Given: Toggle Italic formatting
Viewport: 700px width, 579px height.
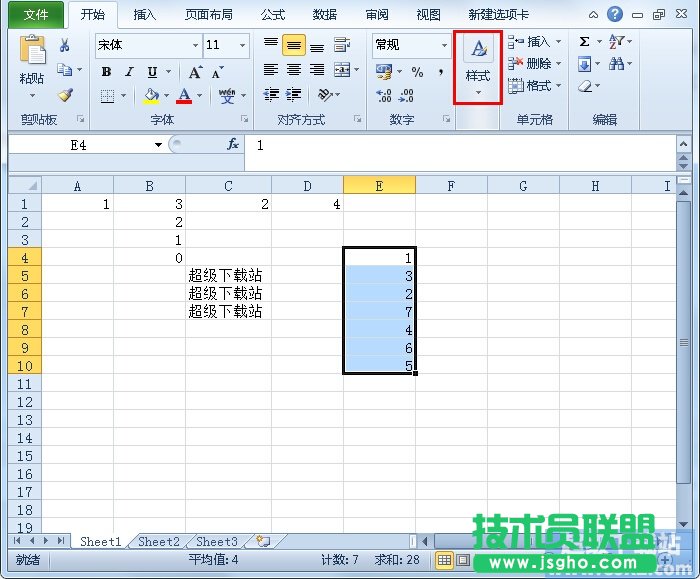Looking at the screenshot, I should tap(129, 71).
